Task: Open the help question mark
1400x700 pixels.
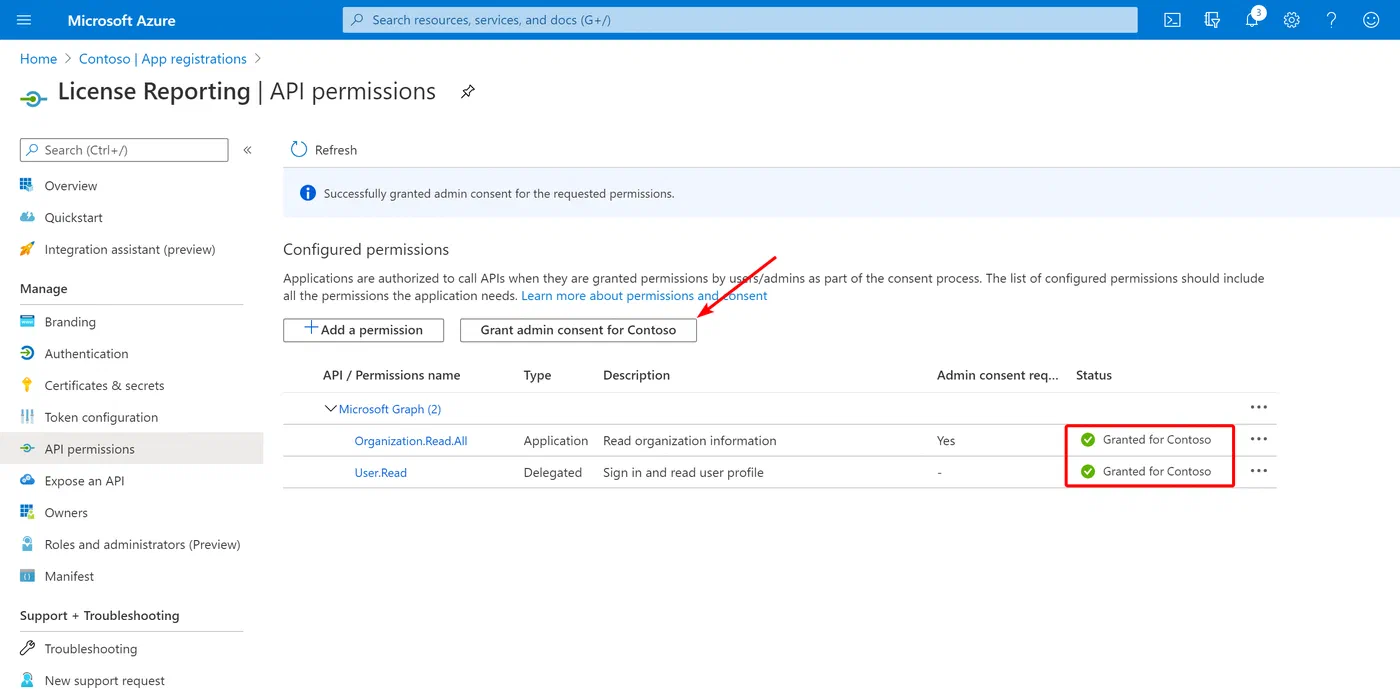Action: (x=1331, y=20)
